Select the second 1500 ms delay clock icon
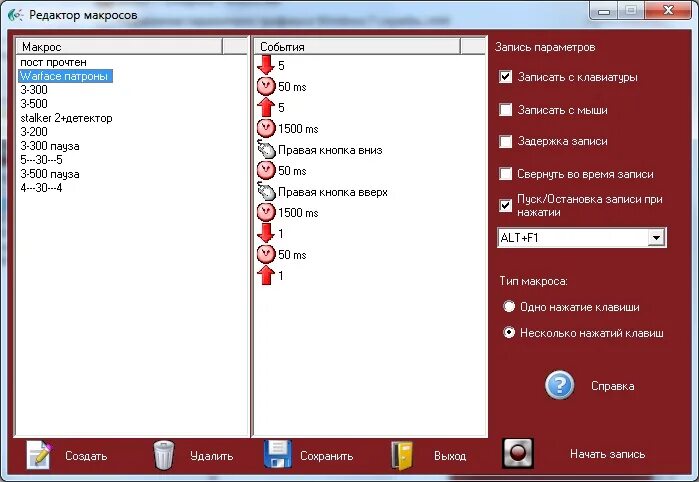The height and width of the screenshot is (482, 699). coord(266,212)
